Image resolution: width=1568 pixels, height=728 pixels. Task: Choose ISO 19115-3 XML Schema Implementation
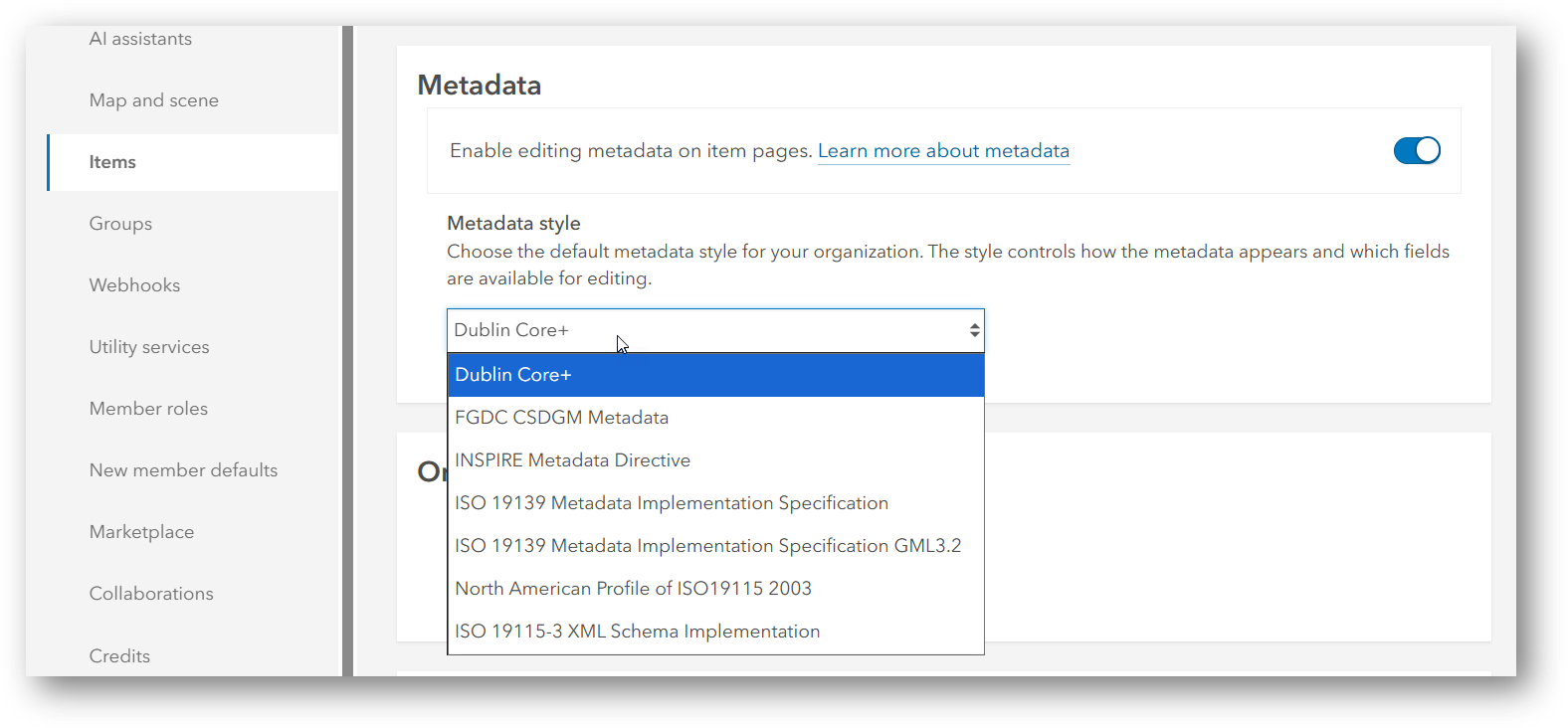637,632
